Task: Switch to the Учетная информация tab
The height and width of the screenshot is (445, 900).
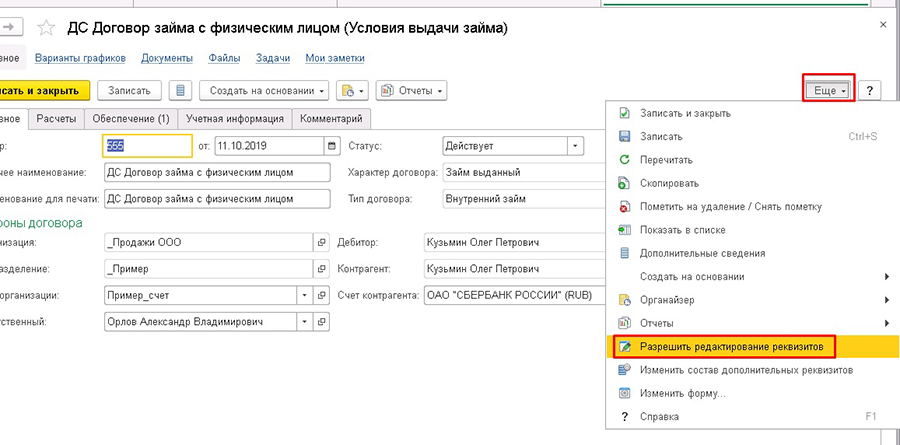Action: tap(233, 119)
